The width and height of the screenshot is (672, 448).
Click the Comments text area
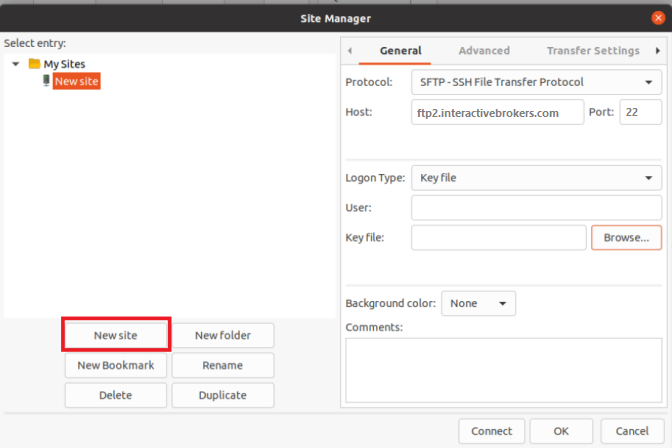[x=504, y=370]
